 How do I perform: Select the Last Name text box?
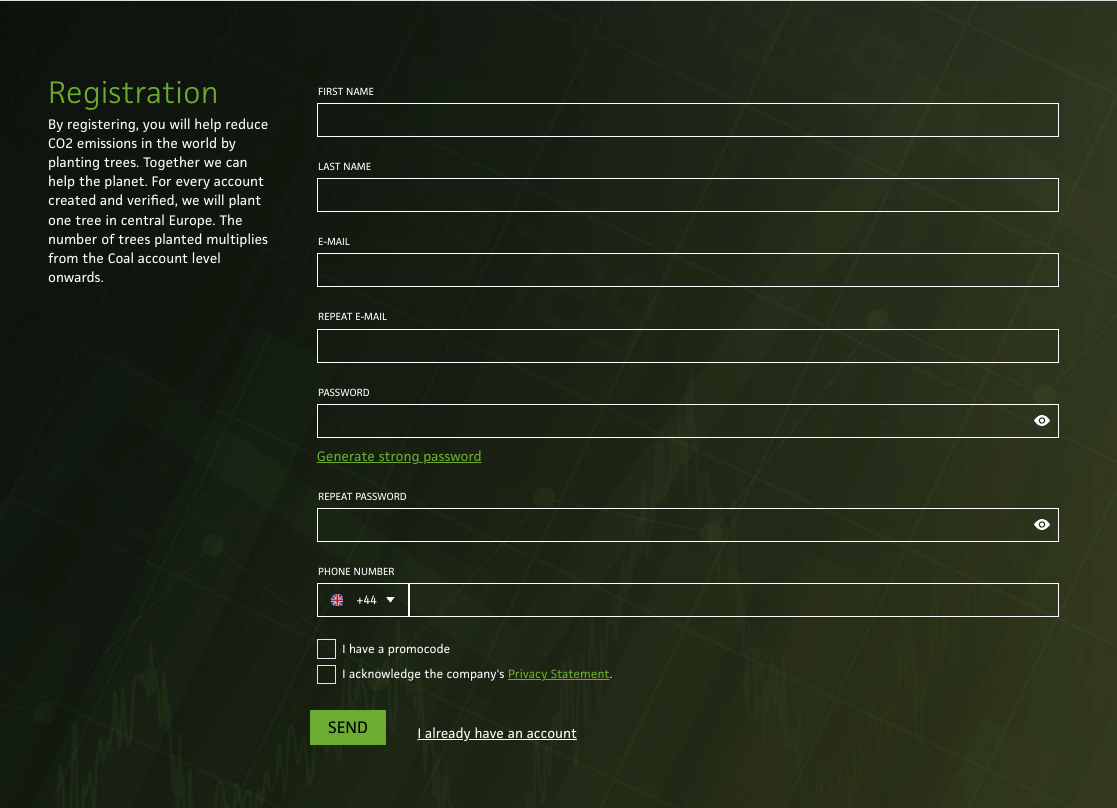[x=687, y=194]
